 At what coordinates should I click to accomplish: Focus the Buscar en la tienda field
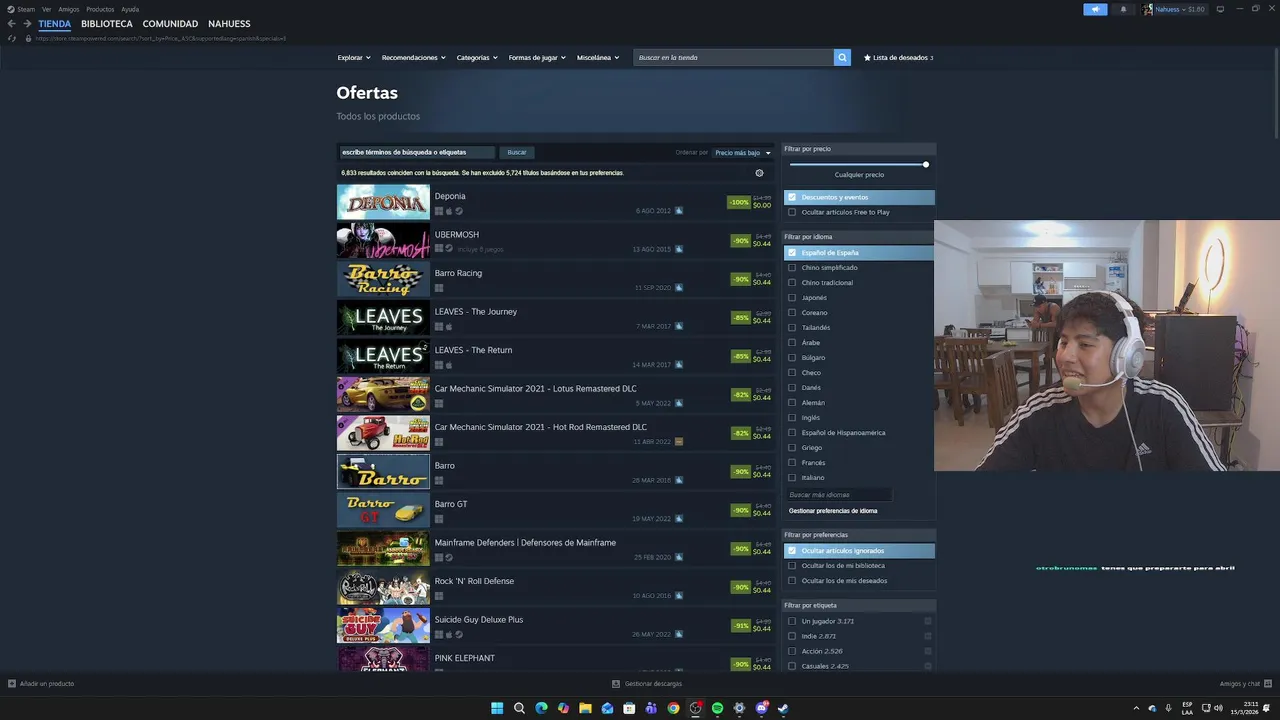(x=733, y=57)
